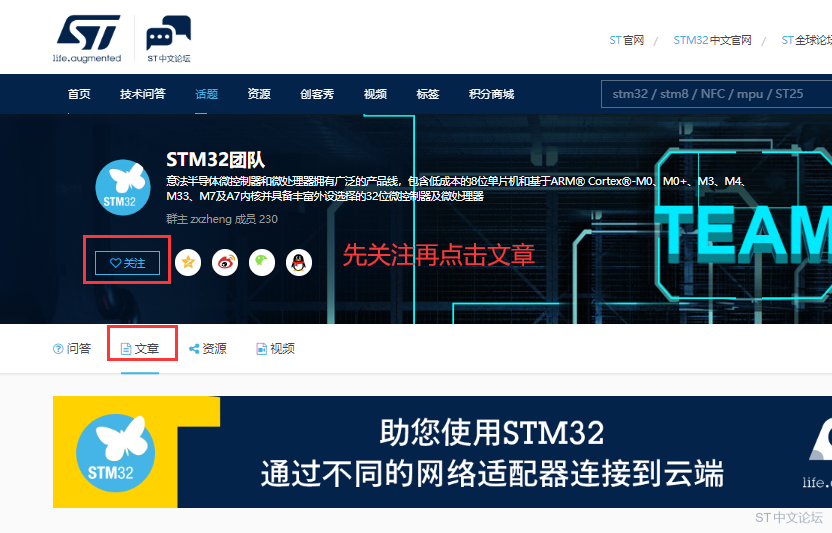Select the 话题 nav item
This screenshot has height=533, width=832.
[206, 94]
